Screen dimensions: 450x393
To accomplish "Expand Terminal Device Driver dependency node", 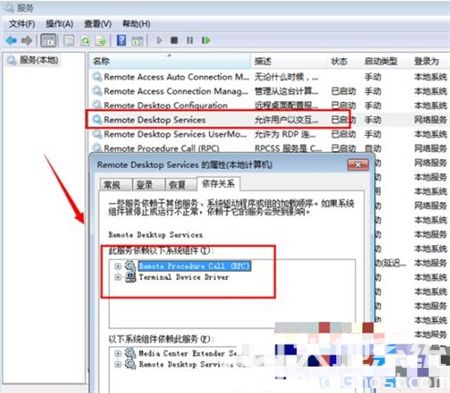I will 117,277.
